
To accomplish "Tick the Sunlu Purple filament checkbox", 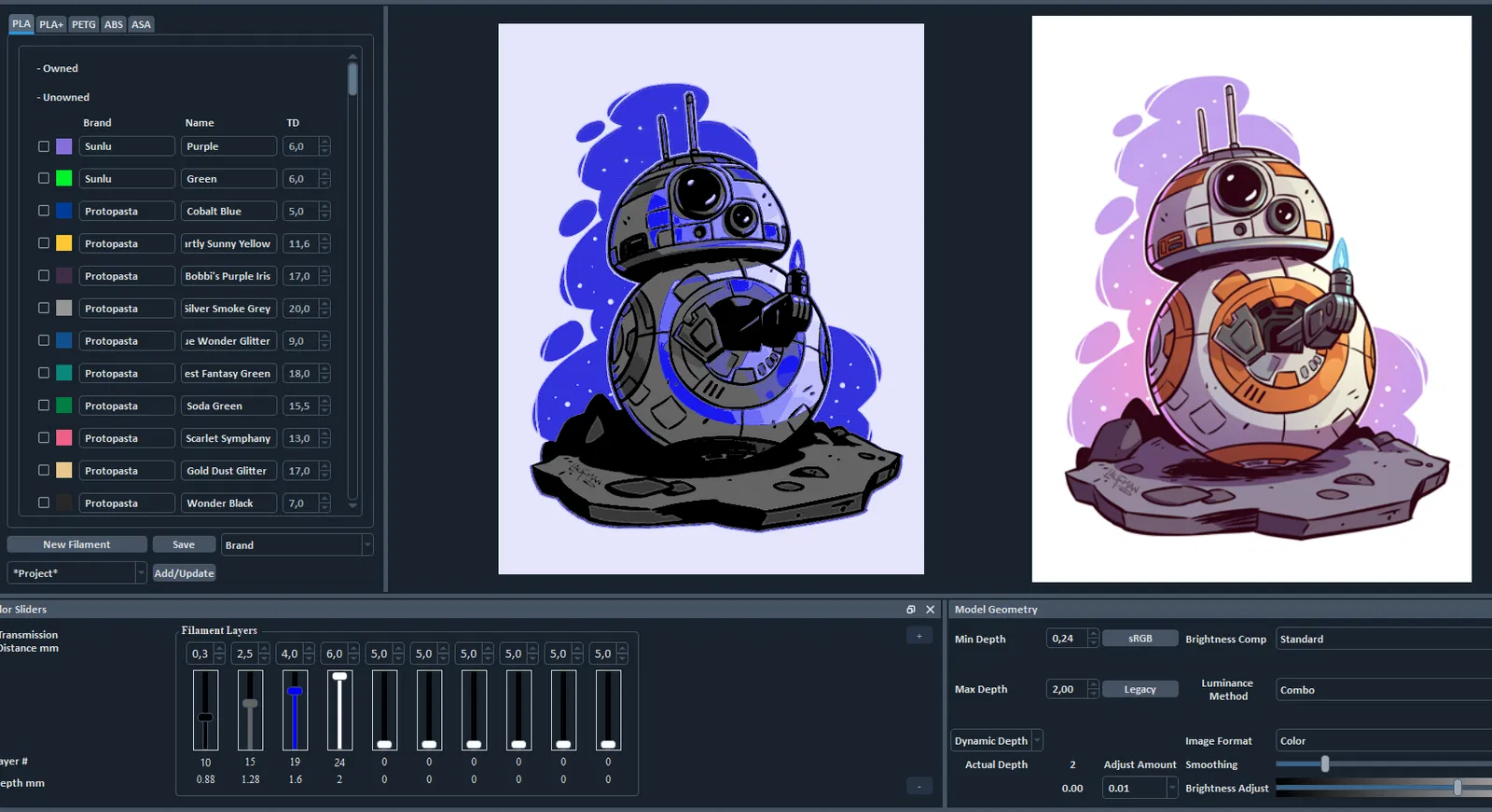I will [44, 146].
